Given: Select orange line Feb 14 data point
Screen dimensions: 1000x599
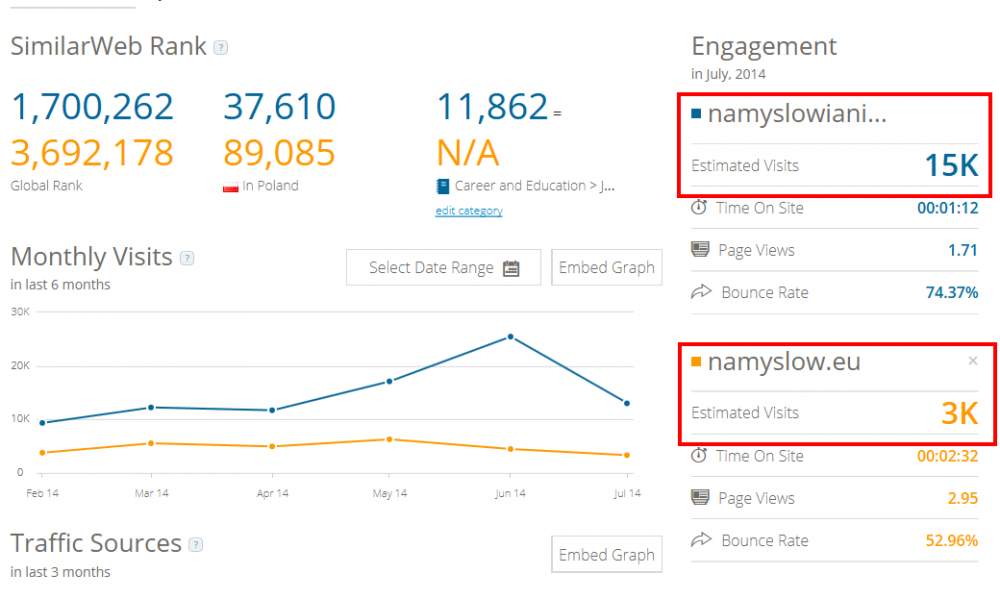Looking at the screenshot, I should pyautogui.click(x=43, y=453).
